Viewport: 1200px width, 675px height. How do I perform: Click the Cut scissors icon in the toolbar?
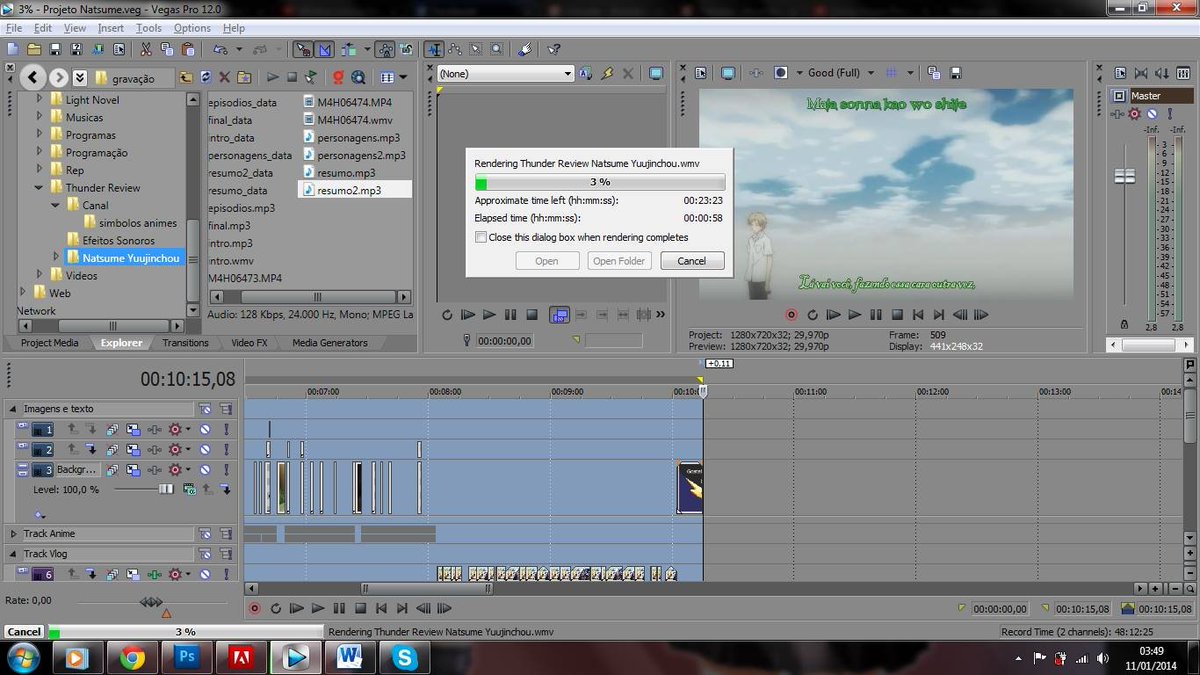[x=145, y=48]
